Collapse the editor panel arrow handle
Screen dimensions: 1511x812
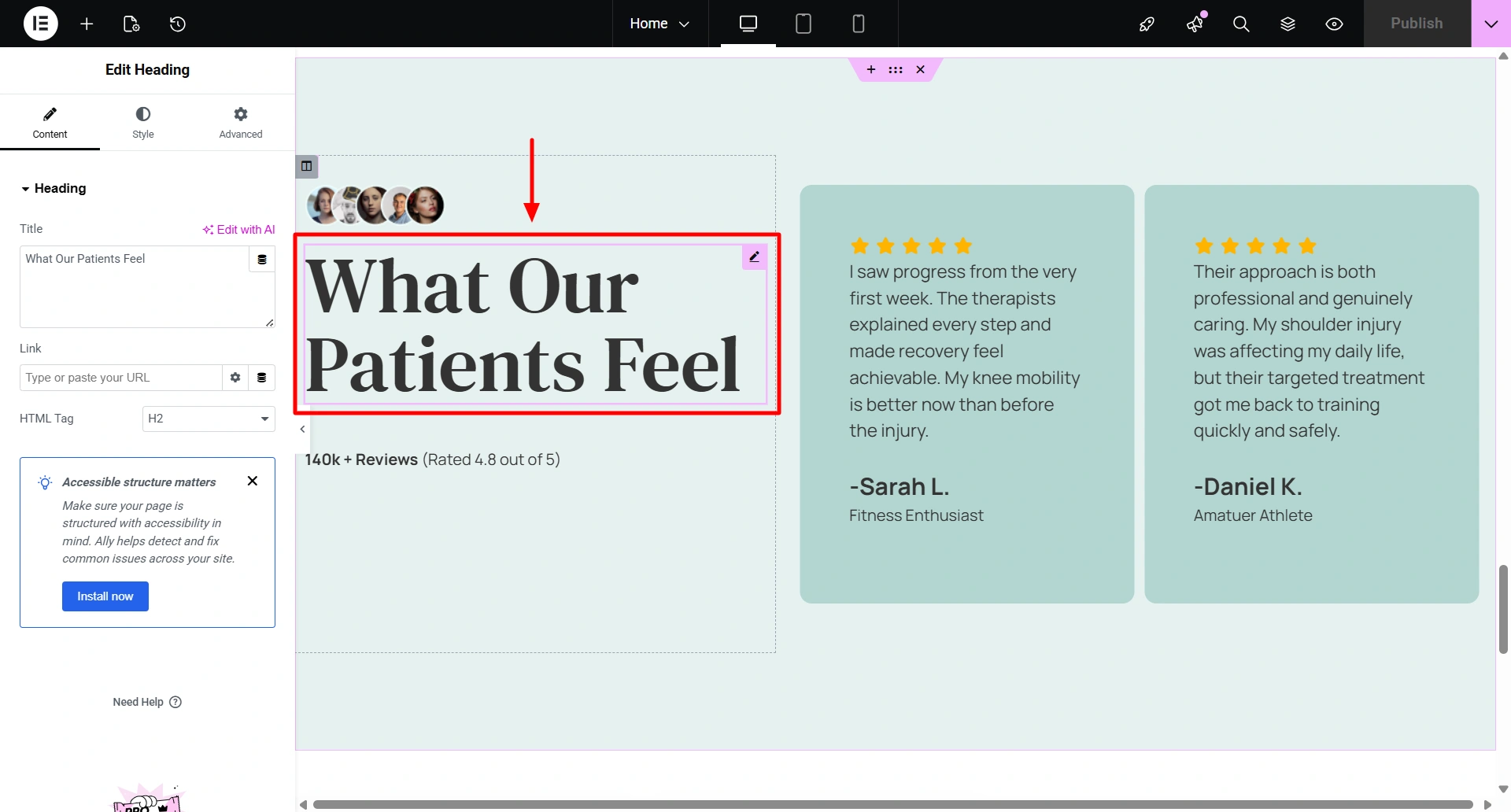pyautogui.click(x=302, y=430)
